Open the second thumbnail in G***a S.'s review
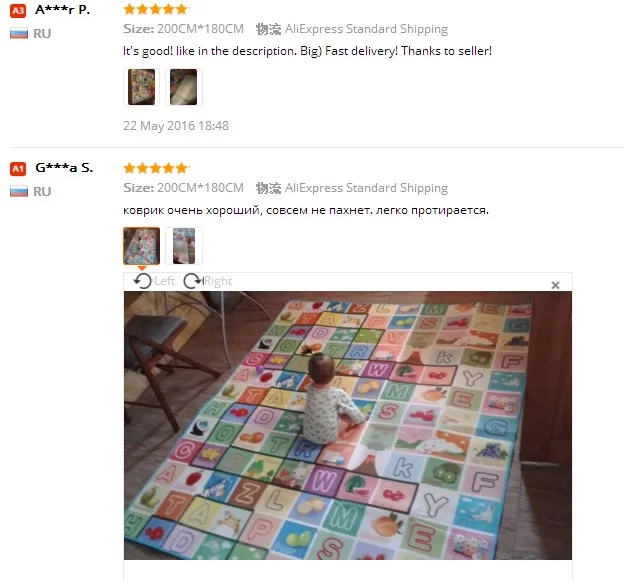Screen dimensions: 624x581 183,246
